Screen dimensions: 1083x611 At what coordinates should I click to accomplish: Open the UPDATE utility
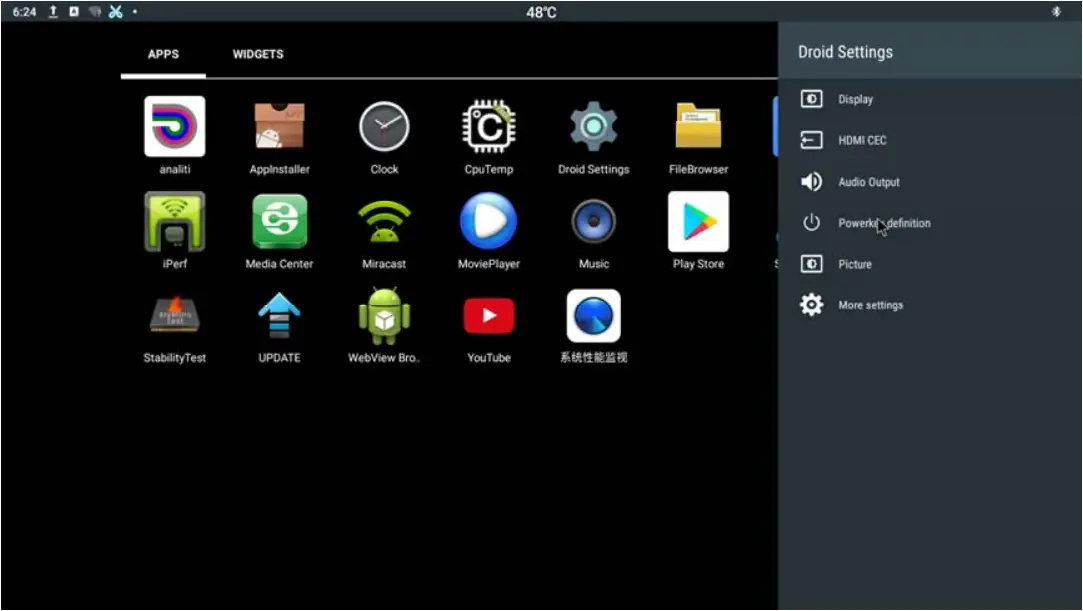coord(278,314)
